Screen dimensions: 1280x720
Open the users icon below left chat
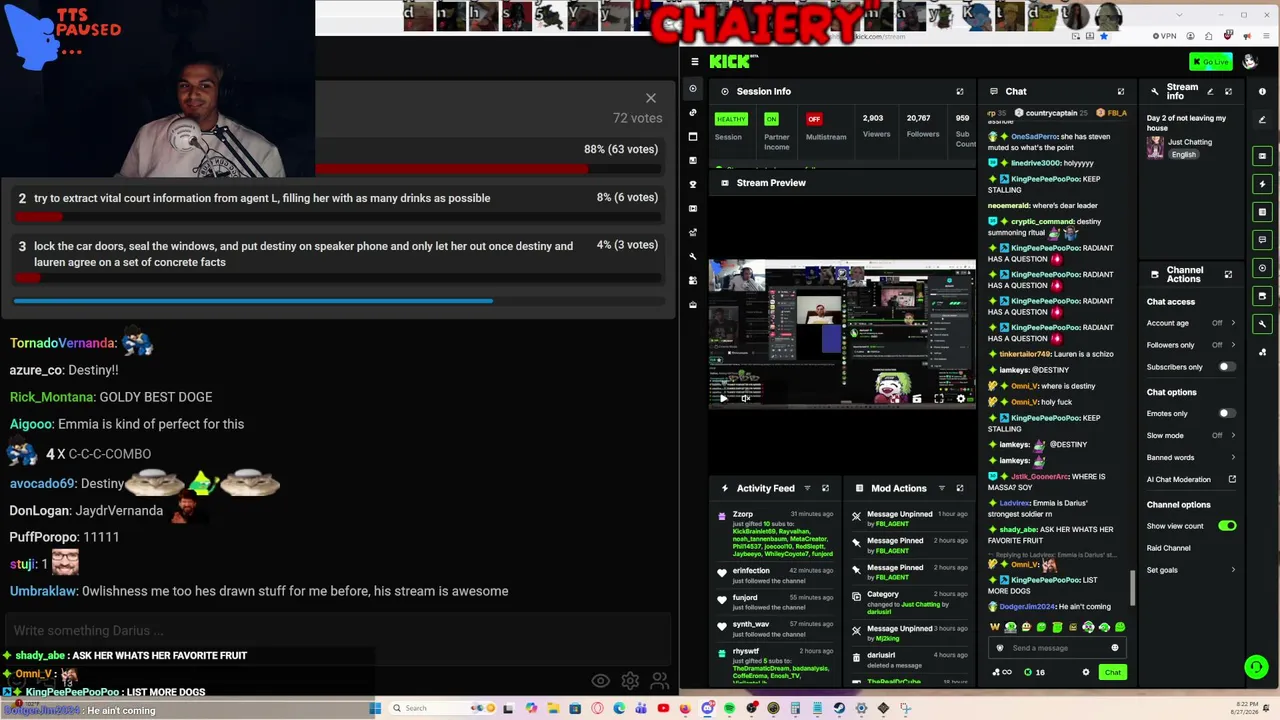click(660, 682)
